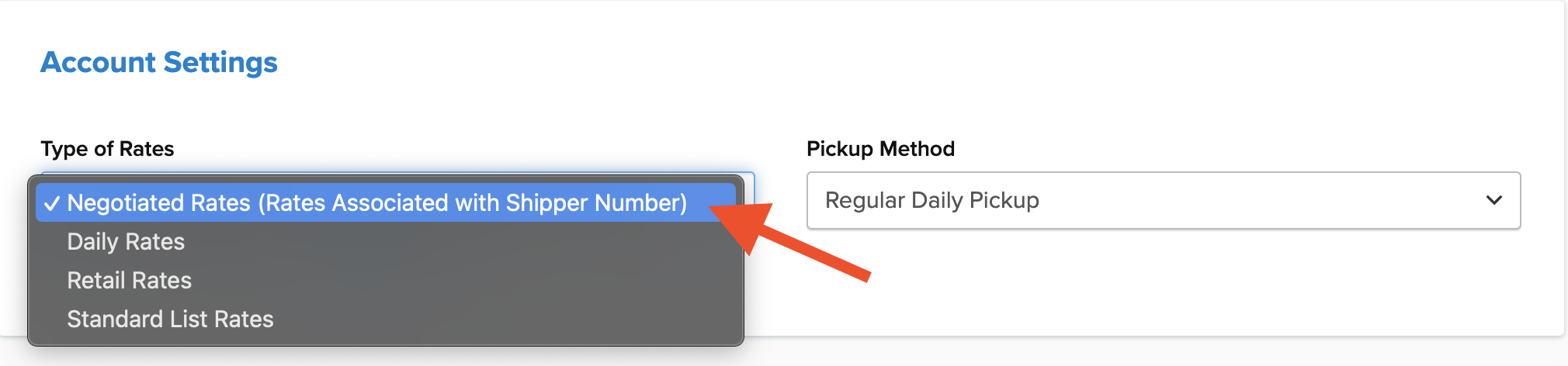1568x366 pixels.
Task: Click the word 'Pickup' in the Pickup Method field
Action: (x=1004, y=200)
